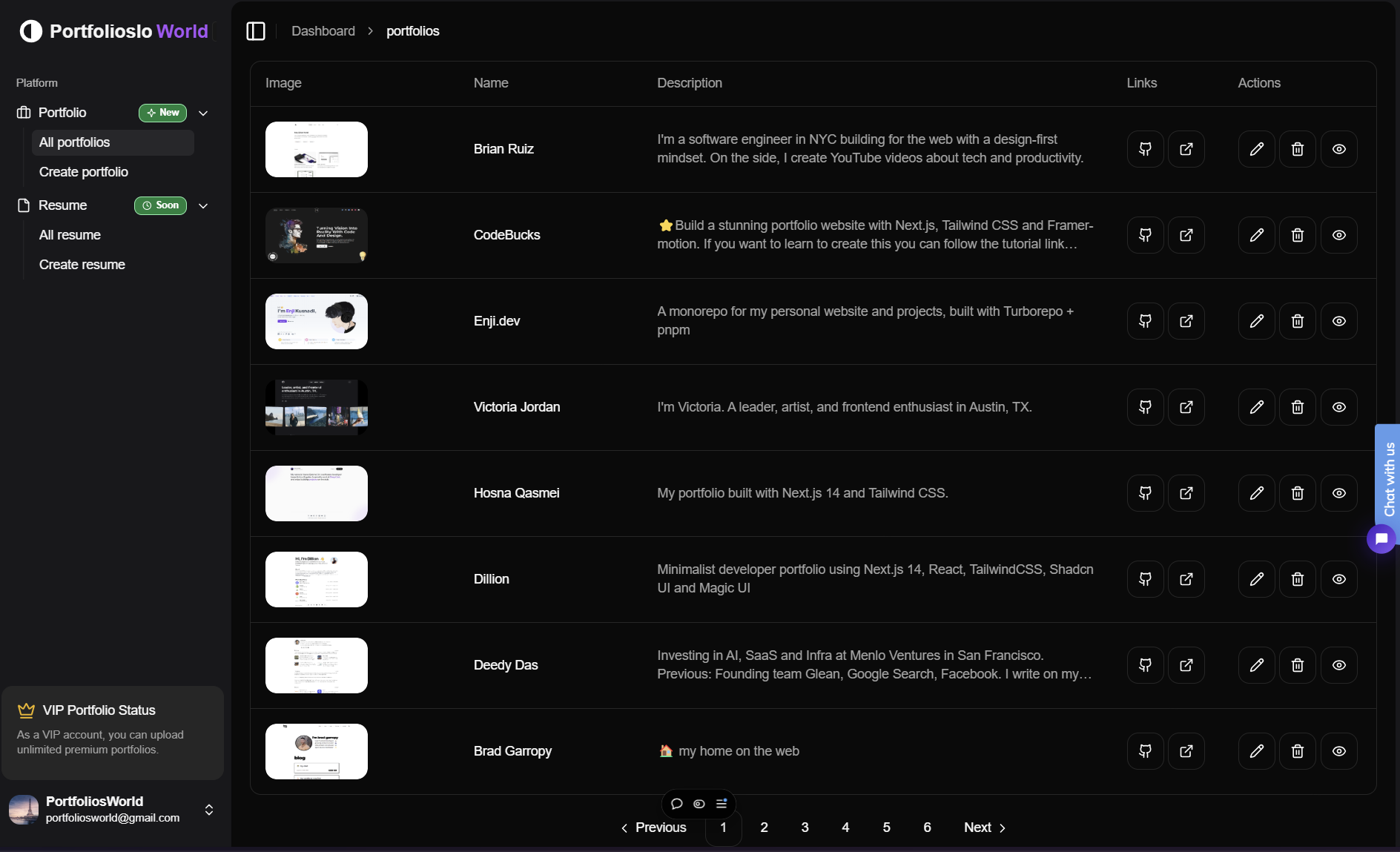The image size is (1400, 852).
Task: Open the Enji.dev portfolio thumbnail
Action: click(317, 321)
